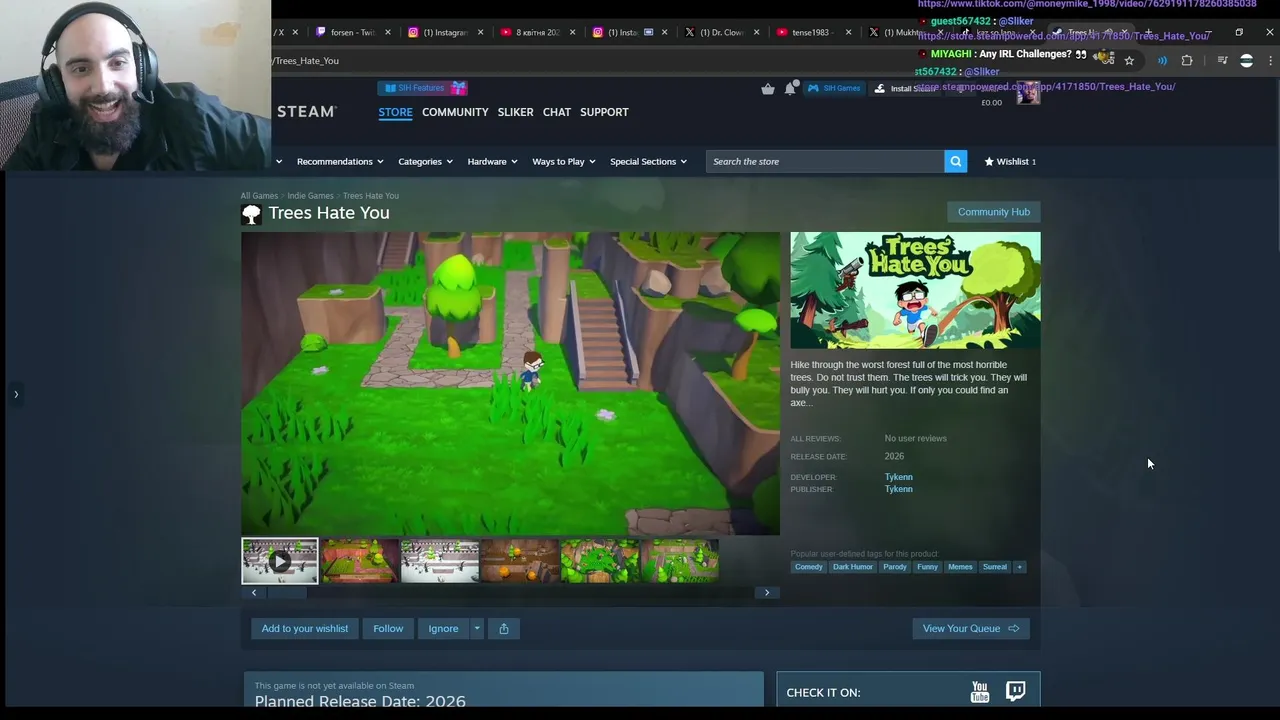Click the thumbnail strip scroll handle

click(x=287, y=593)
